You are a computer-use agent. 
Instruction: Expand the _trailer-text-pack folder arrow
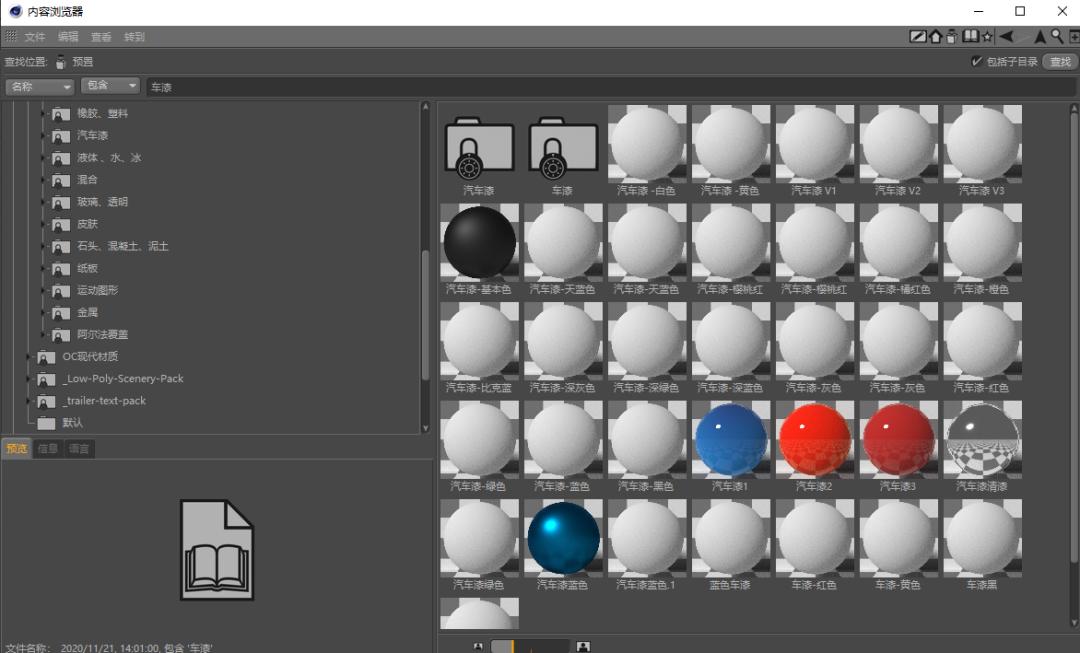29,401
